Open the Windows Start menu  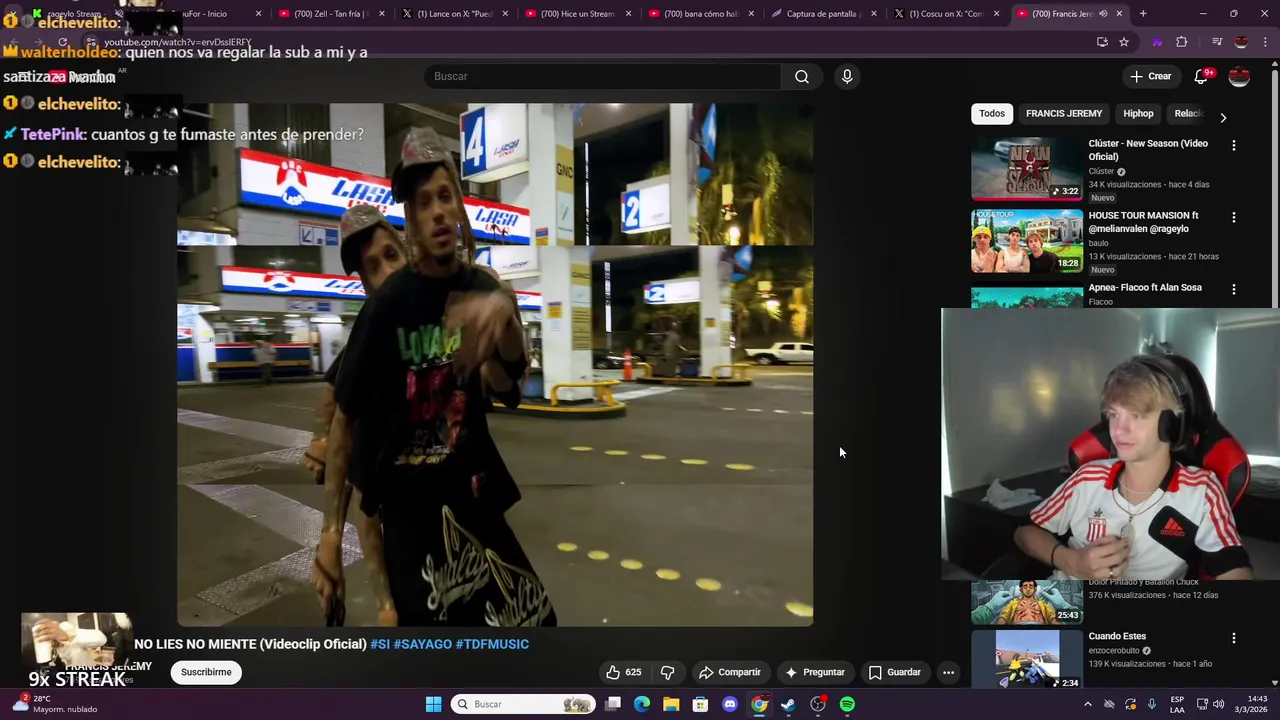click(433, 705)
